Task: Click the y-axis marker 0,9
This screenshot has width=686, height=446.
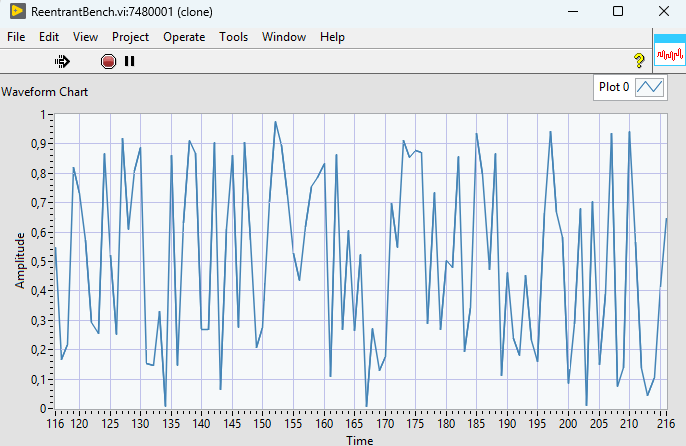Action: coord(38,144)
